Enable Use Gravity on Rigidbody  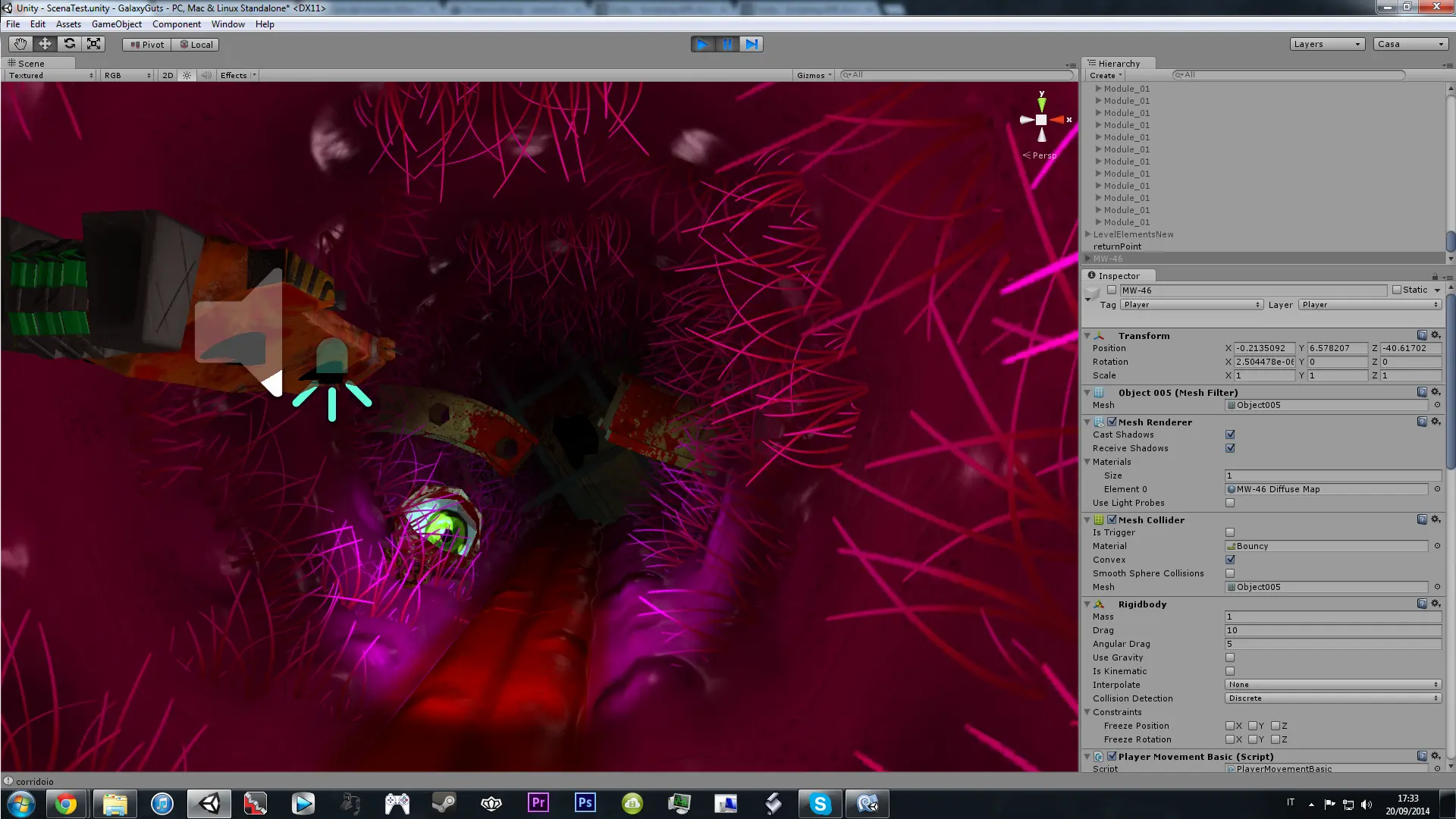tap(1230, 657)
